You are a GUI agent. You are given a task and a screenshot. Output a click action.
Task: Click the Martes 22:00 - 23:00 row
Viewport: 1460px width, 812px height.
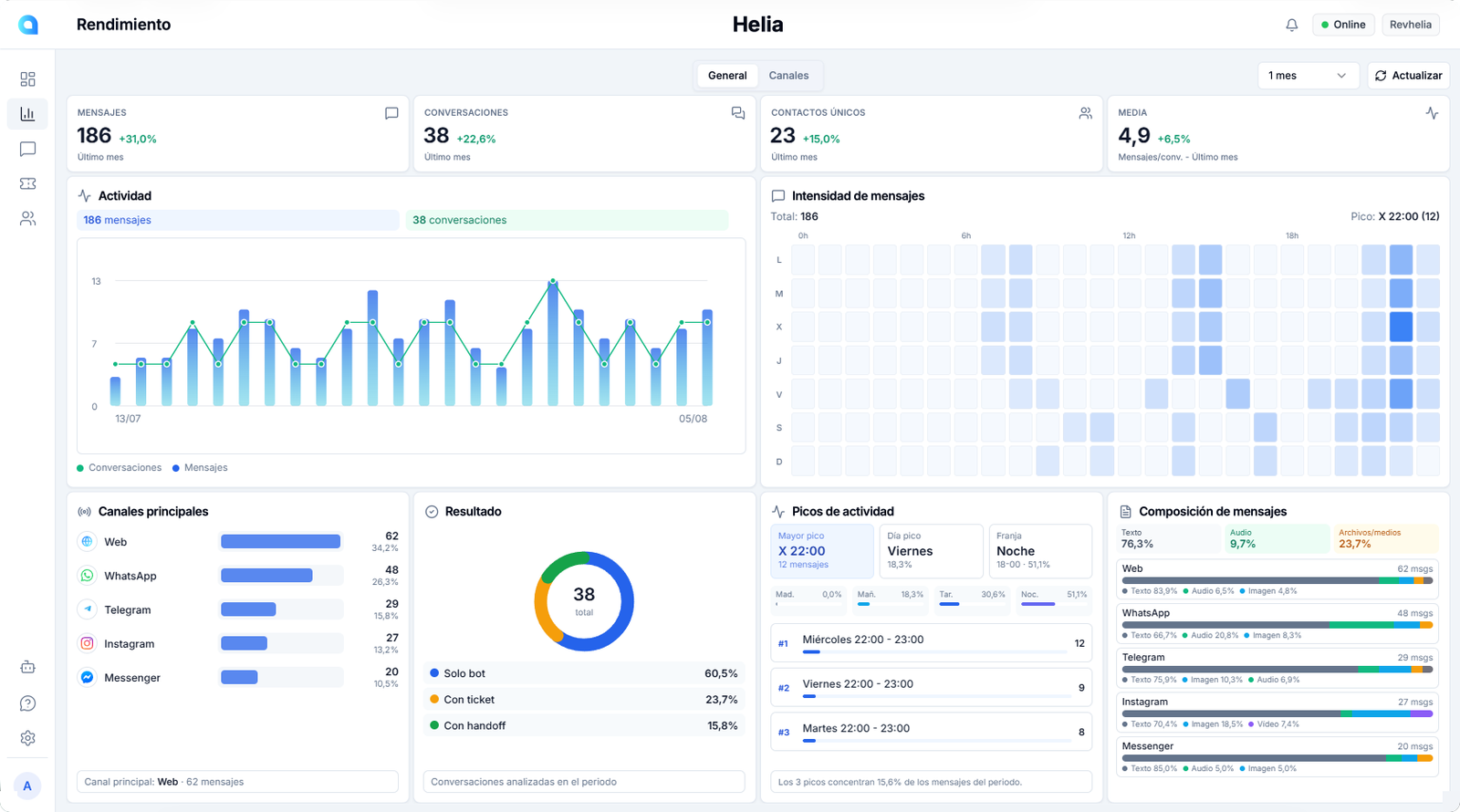[x=931, y=732]
